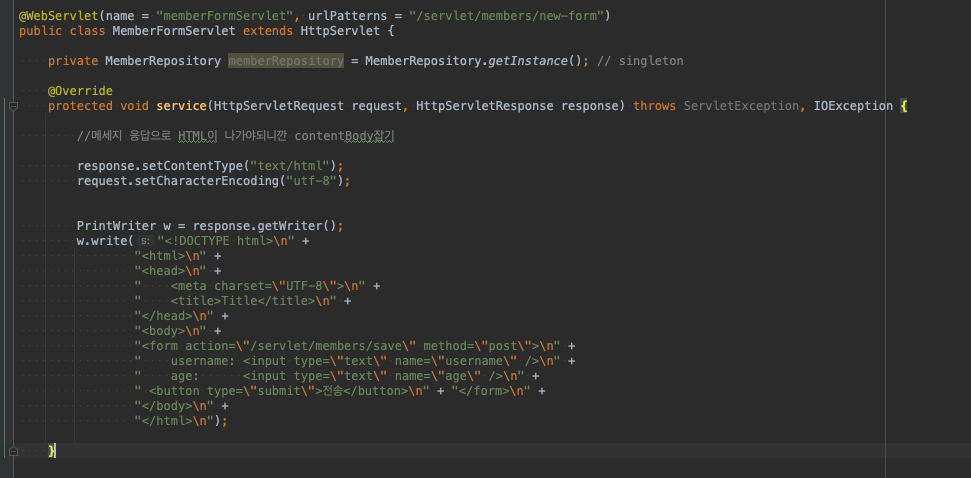Viewport: 971px width, 478px height.
Task: Collapse the service method using gutter fold marker
Action: tap(12, 106)
